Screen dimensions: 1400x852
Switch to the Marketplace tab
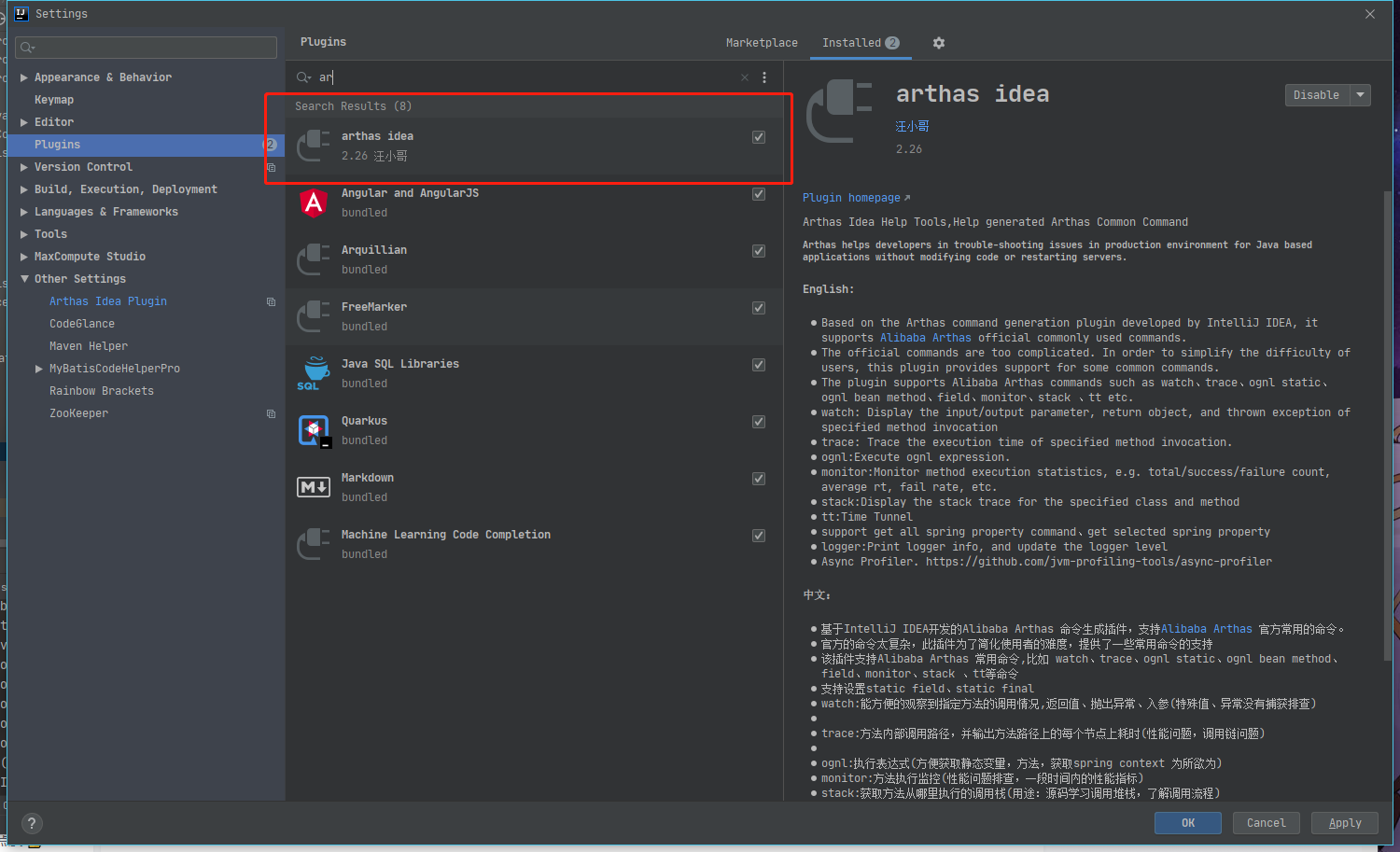tap(762, 43)
